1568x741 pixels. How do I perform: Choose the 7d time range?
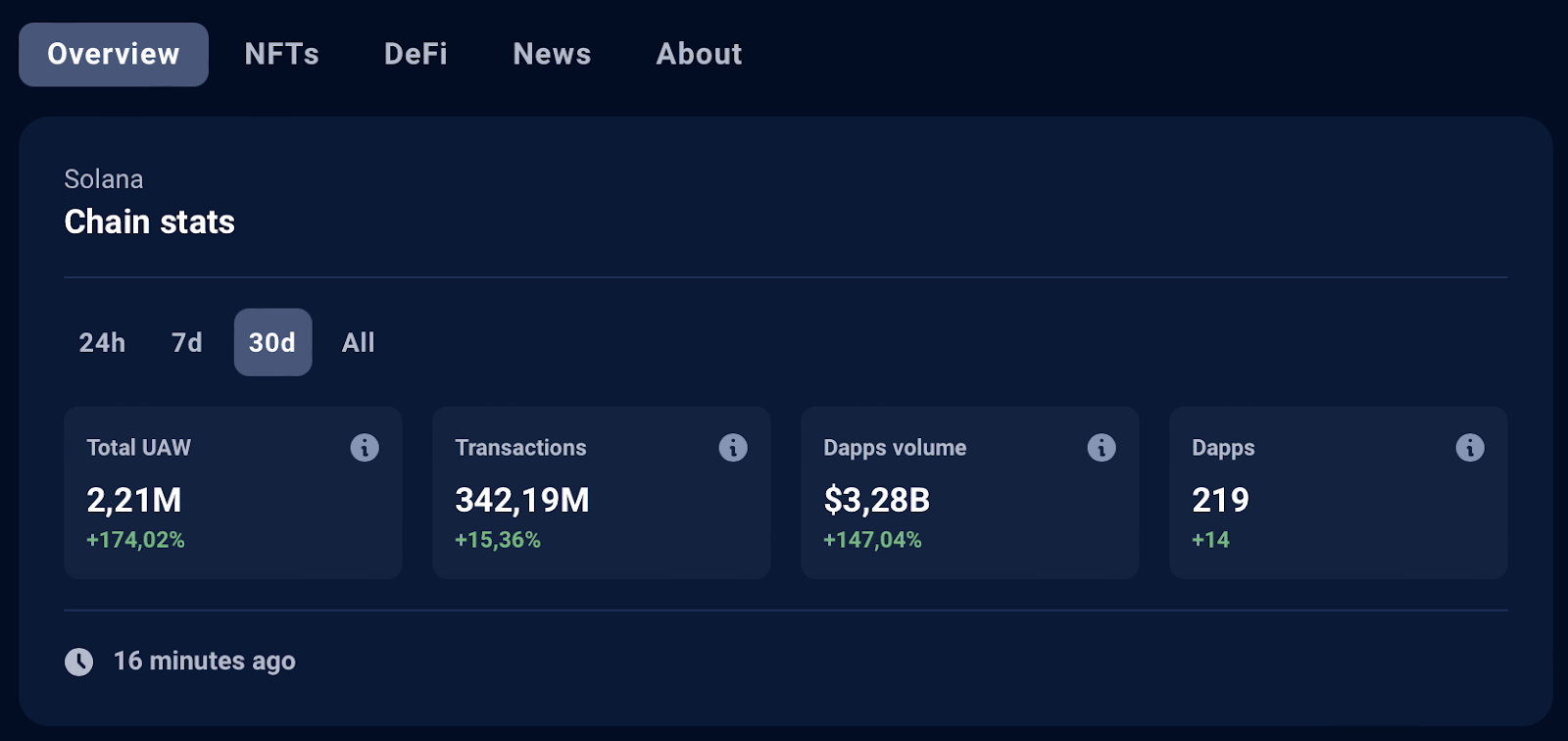187,342
